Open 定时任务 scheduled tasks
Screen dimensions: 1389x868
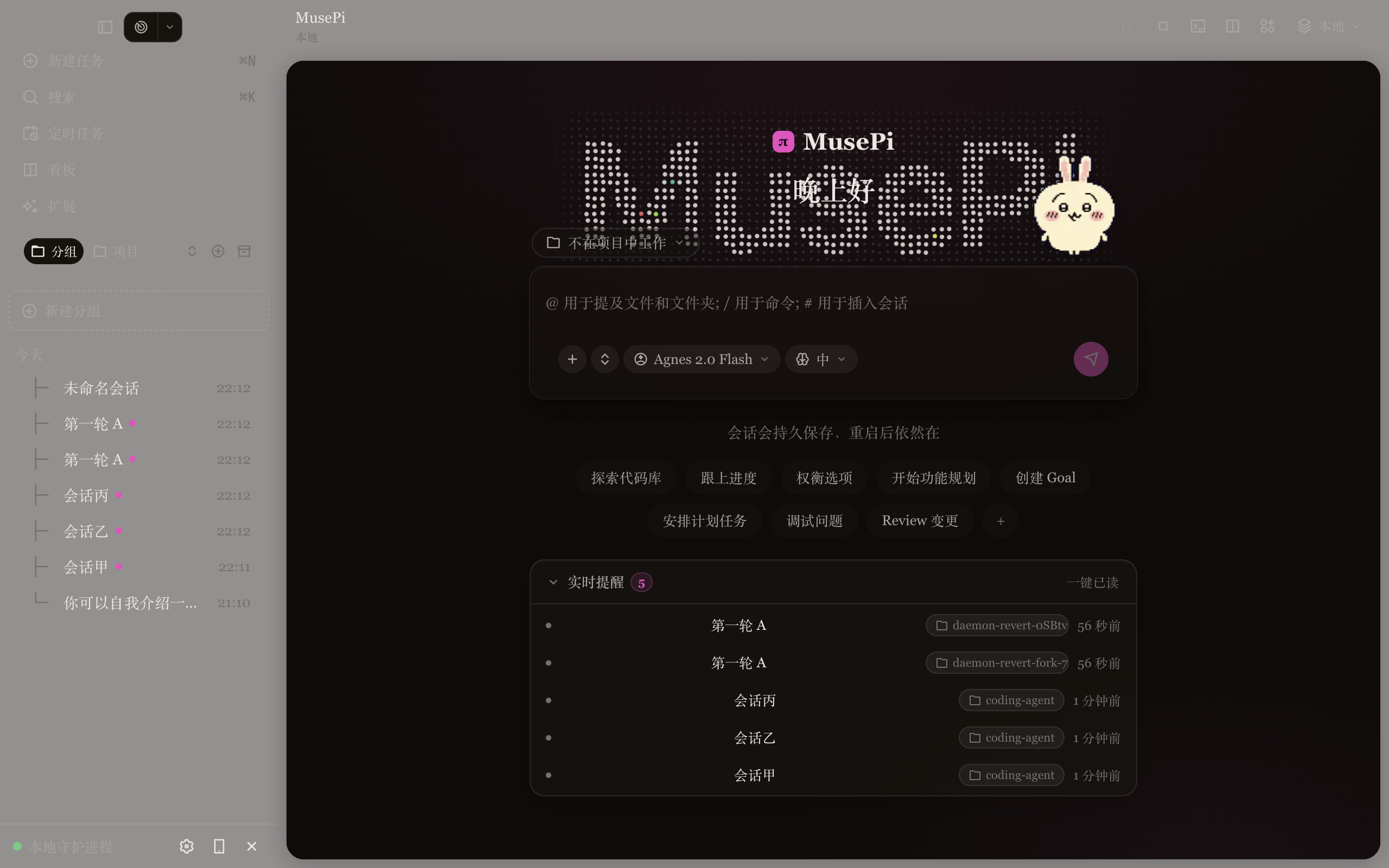[x=139, y=133]
